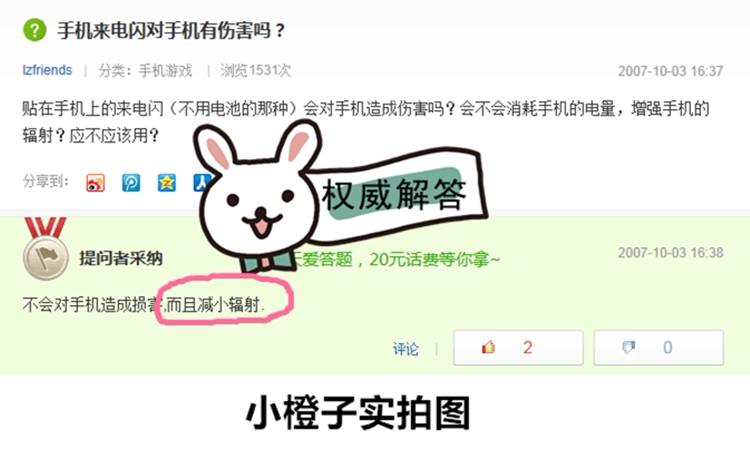Click question title 手机来电闪对手机有伤害吗

[171, 31]
